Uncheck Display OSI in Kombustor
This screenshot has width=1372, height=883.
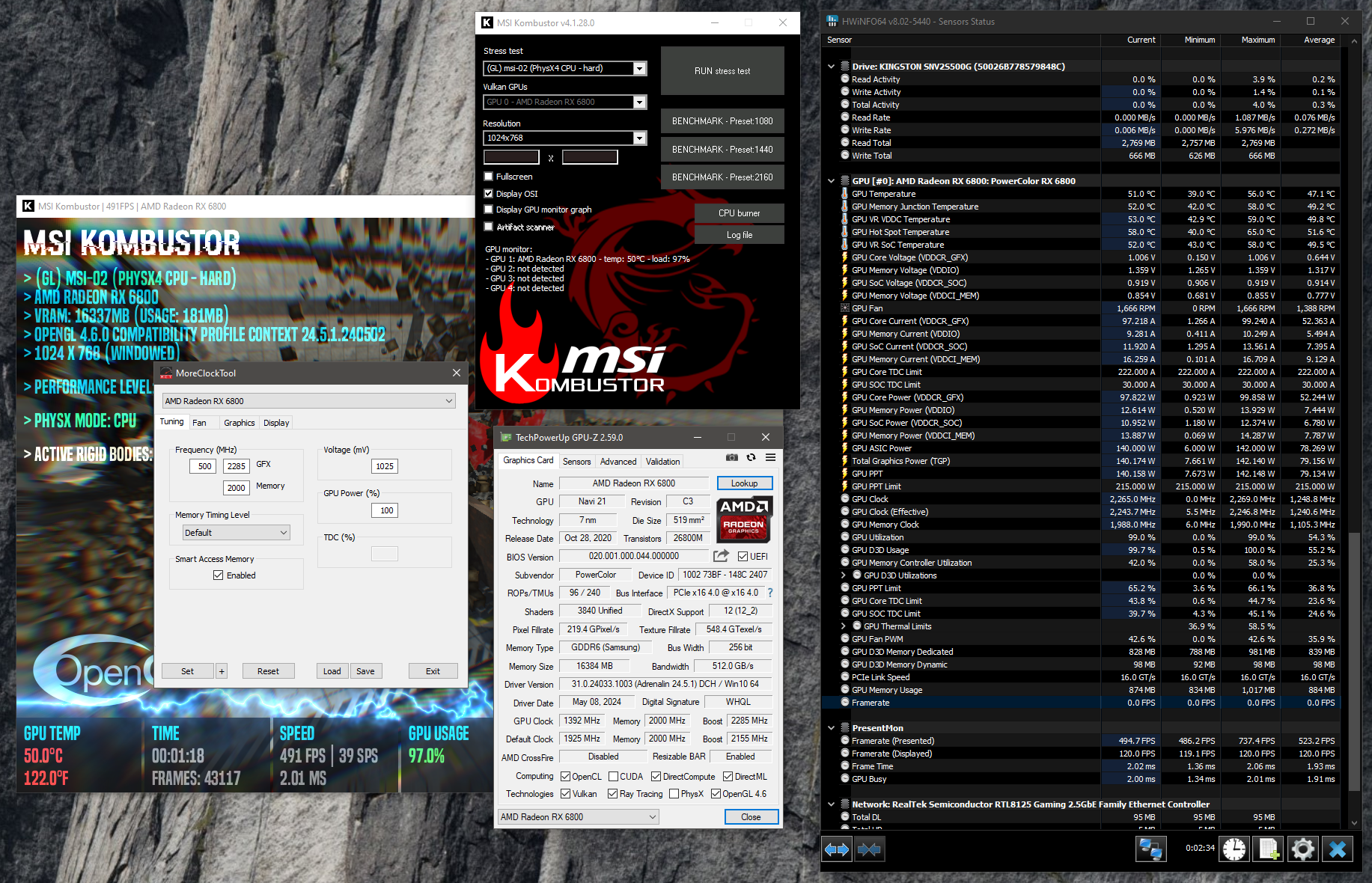pyautogui.click(x=489, y=194)
